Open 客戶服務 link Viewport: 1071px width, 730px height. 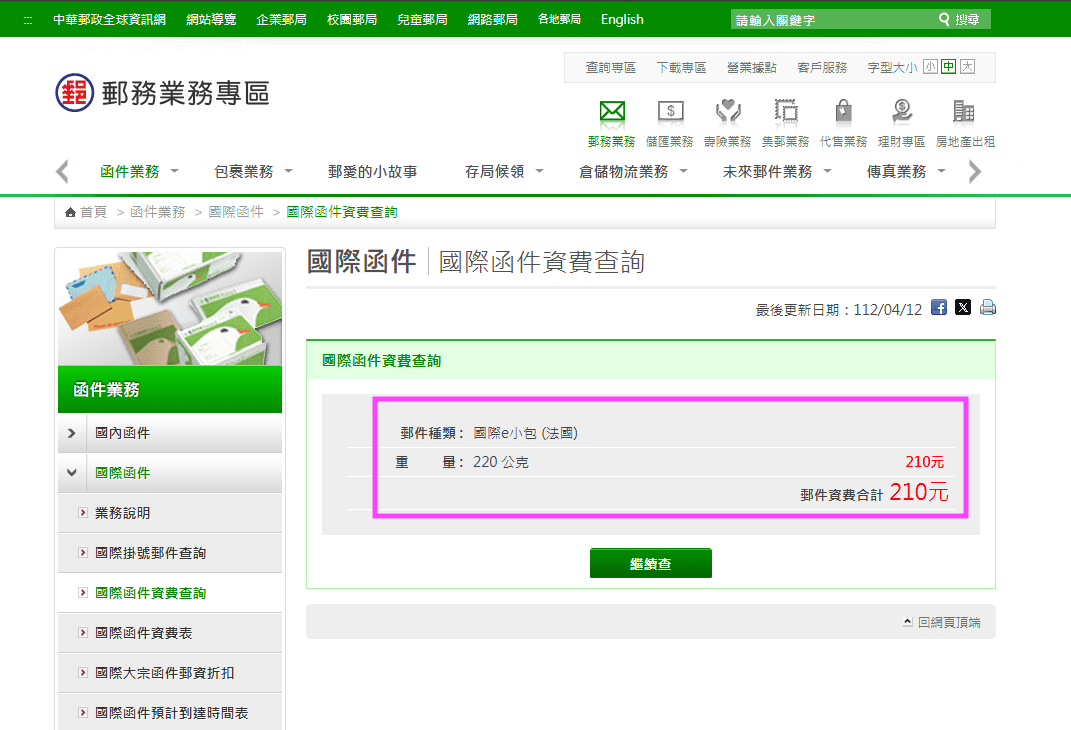pyautogui.click(x=822, y=68)
